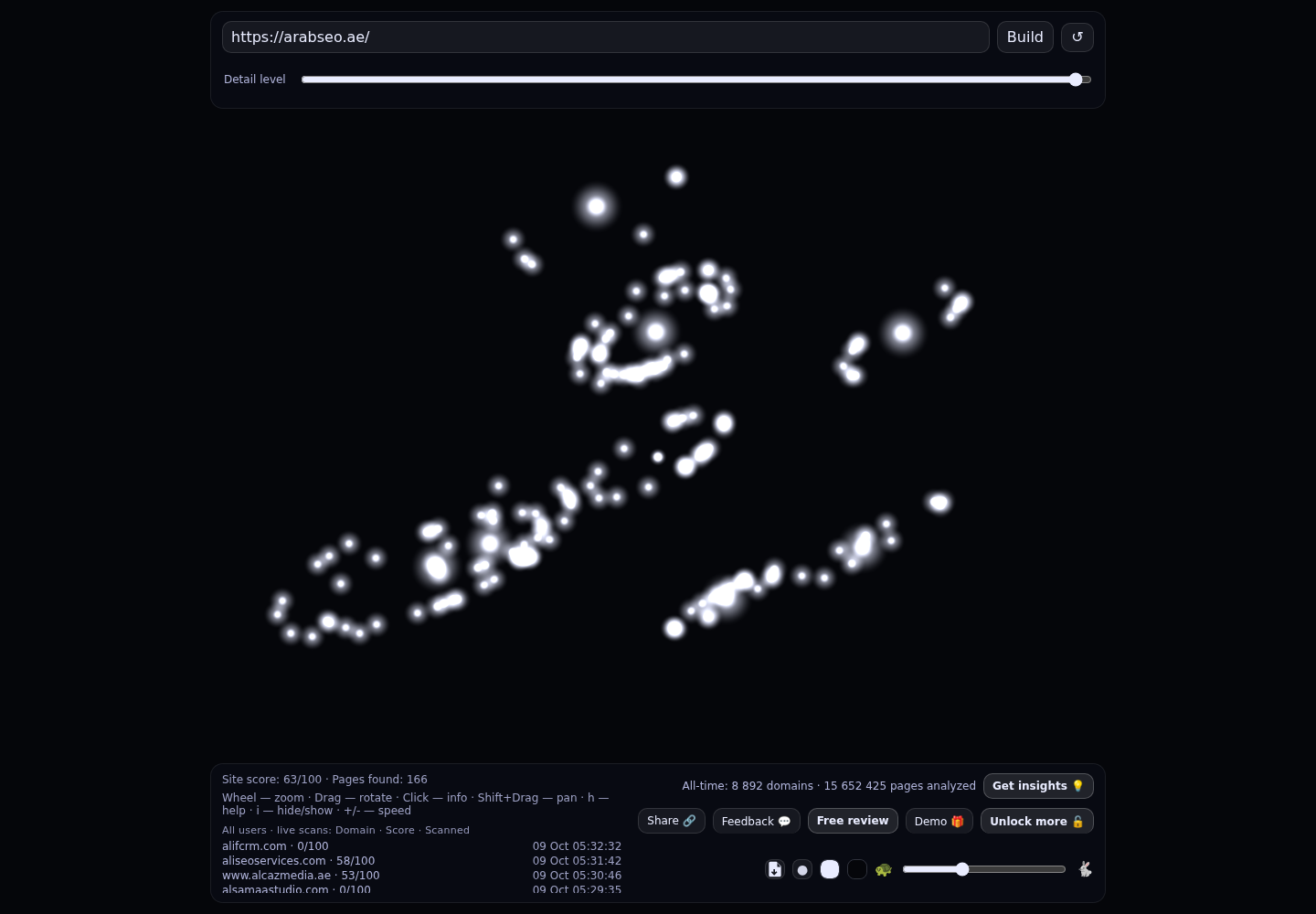
Task: Focus the URL field with arabseo.ae
Action: point(606,37)
